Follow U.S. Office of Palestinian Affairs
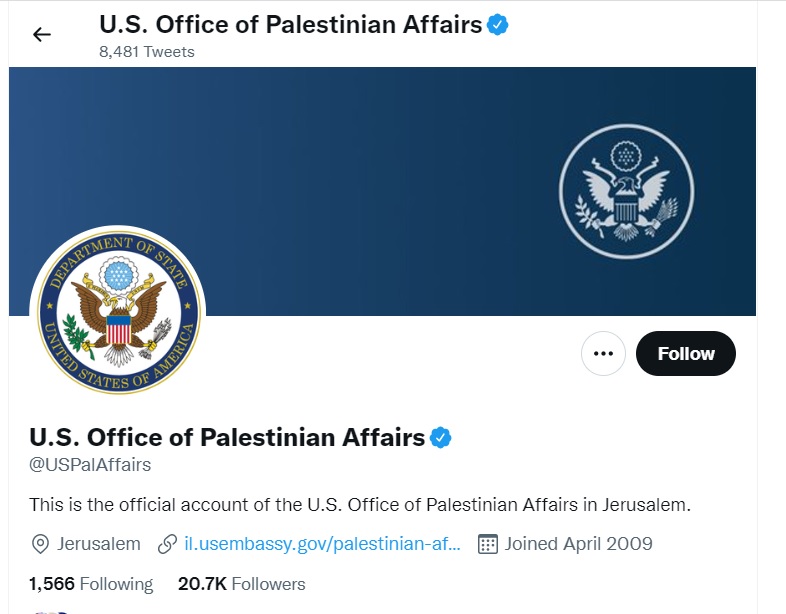 (x=685, y=353)
